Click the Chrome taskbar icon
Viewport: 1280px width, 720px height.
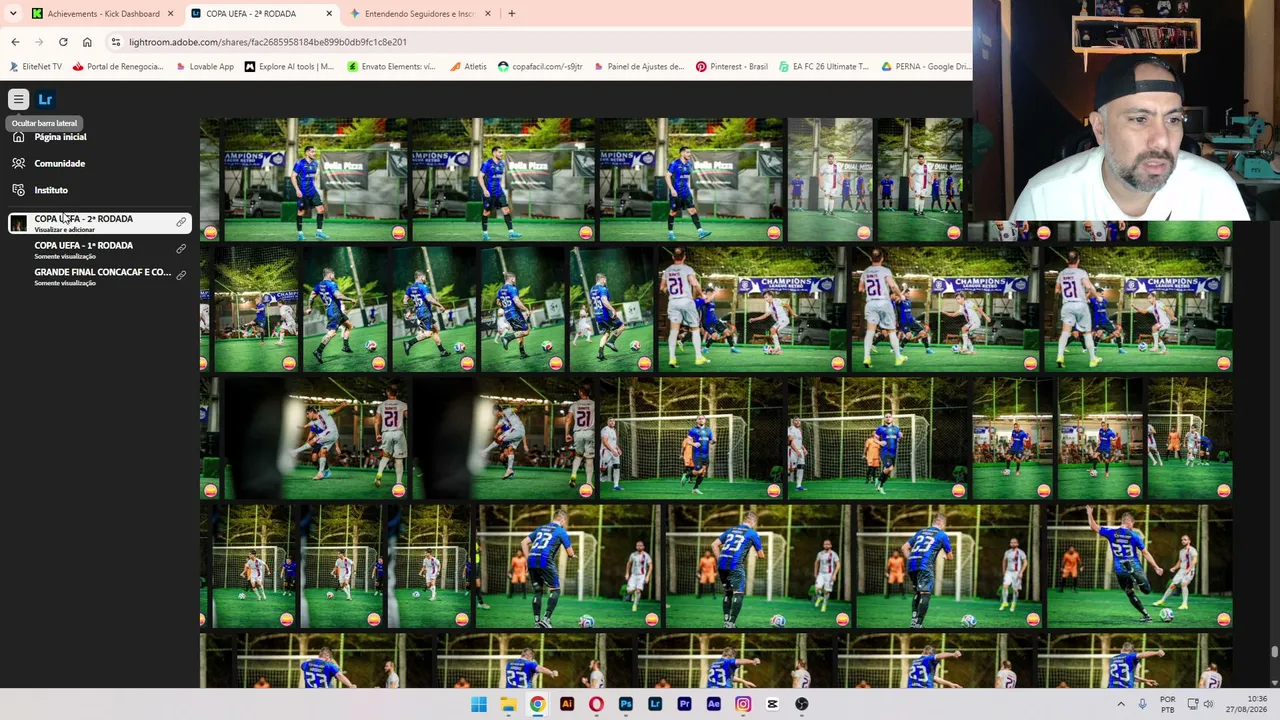coord(537,704)
